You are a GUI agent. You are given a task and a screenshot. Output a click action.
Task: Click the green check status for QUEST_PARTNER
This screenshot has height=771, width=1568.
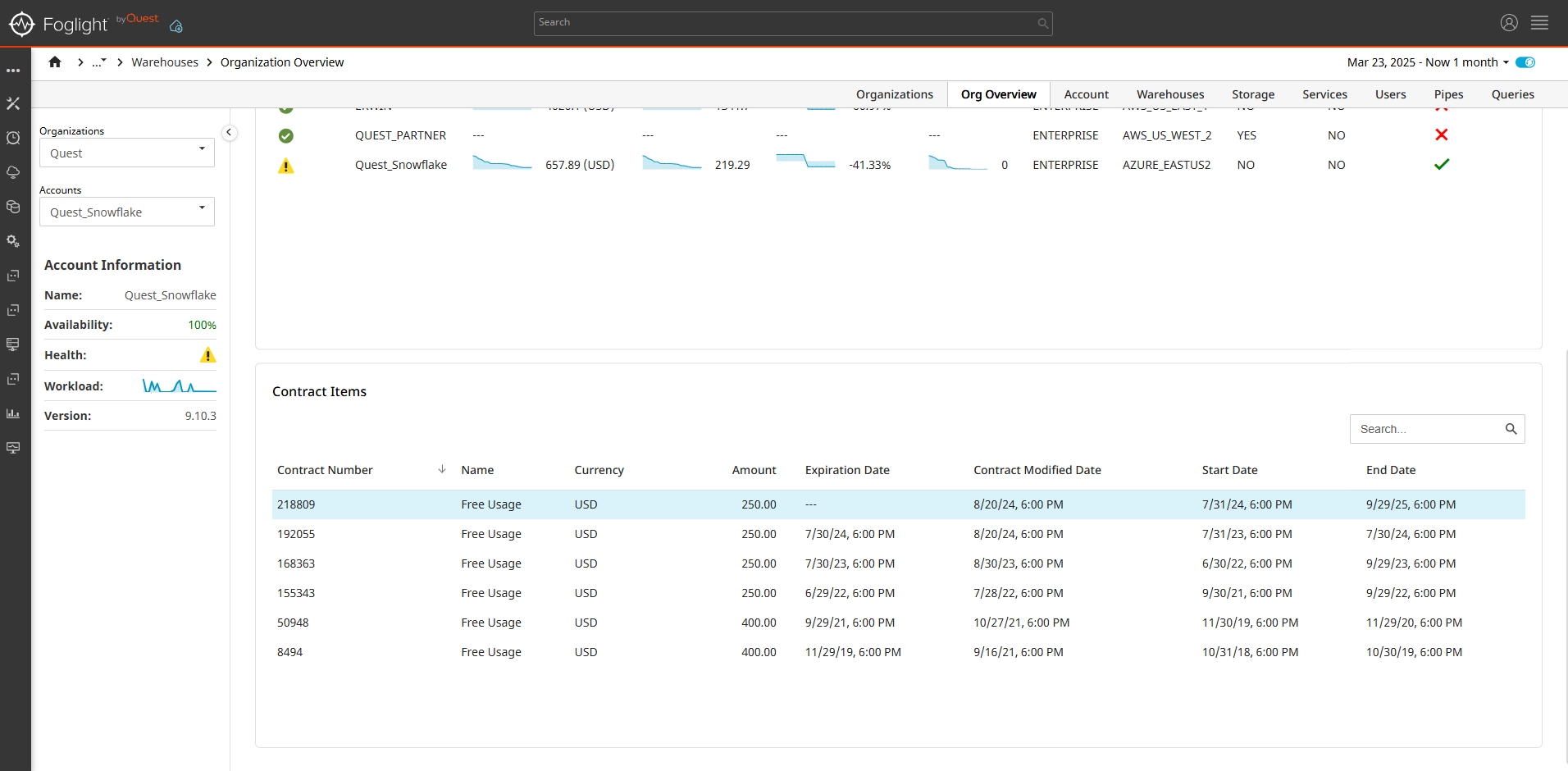pyautogui.click(x=286, y=135)
